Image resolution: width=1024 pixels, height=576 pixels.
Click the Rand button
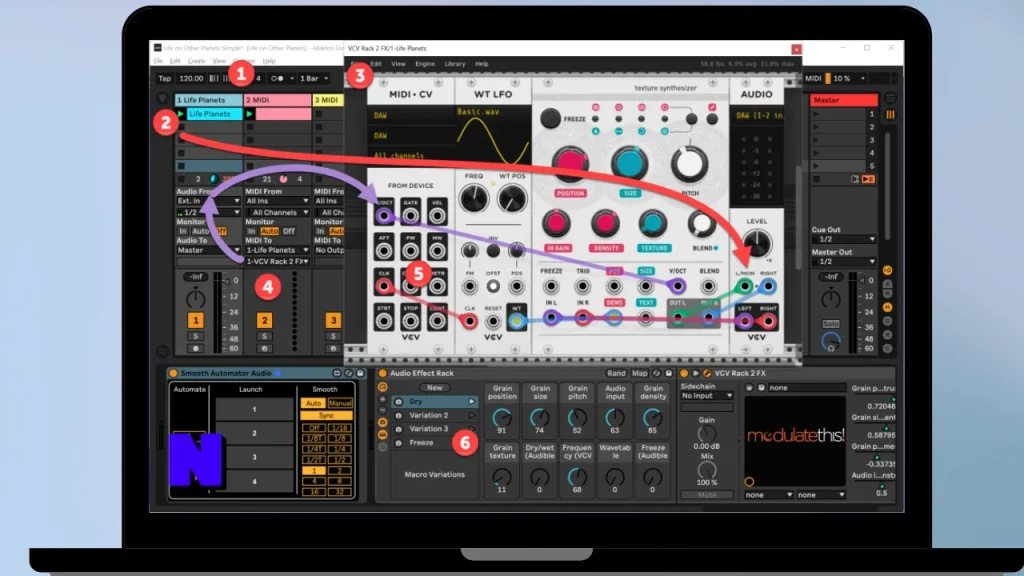point(616,374)
